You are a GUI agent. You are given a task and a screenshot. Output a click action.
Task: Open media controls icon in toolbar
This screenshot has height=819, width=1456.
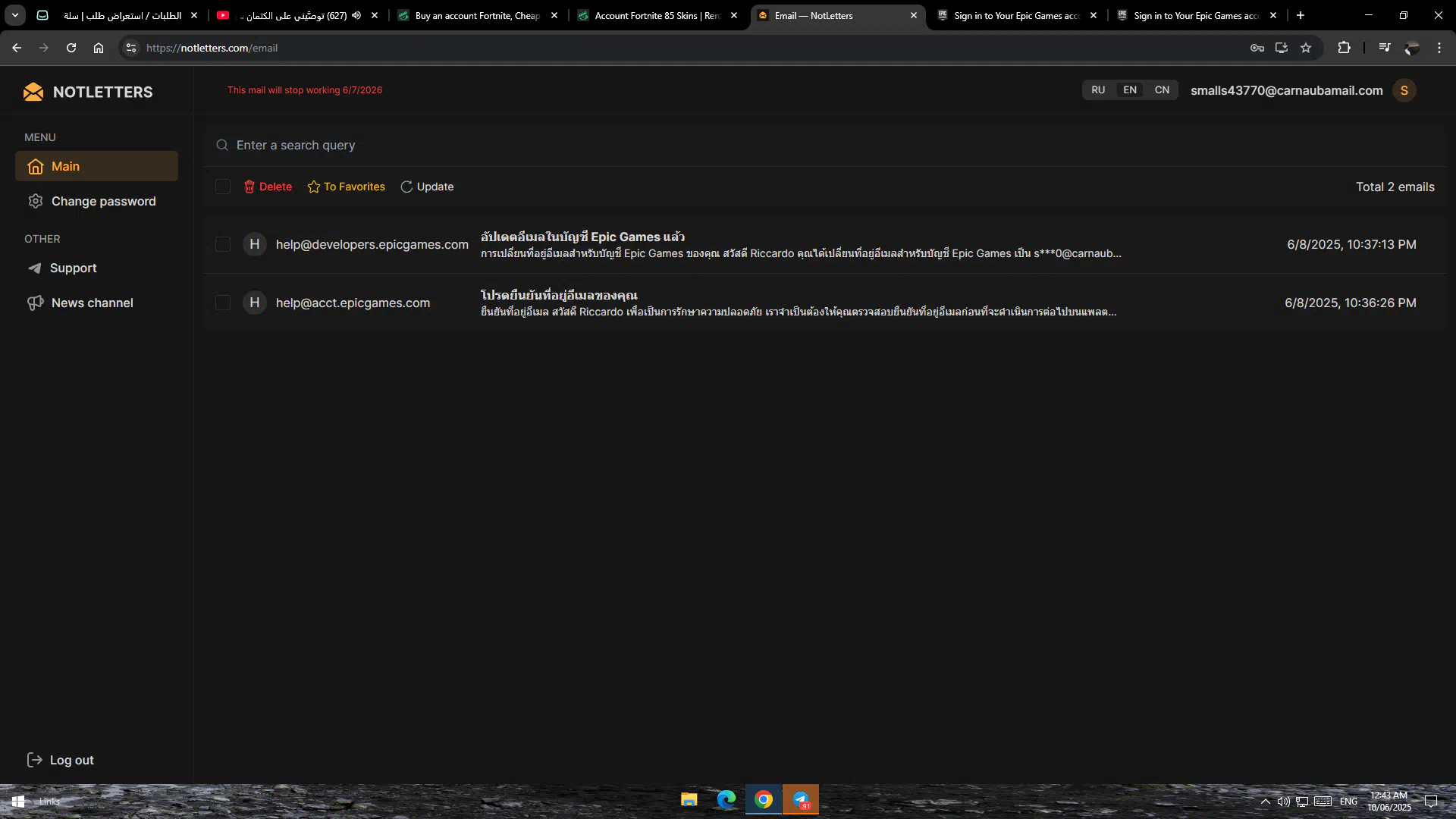click(x=1385, y=48)
